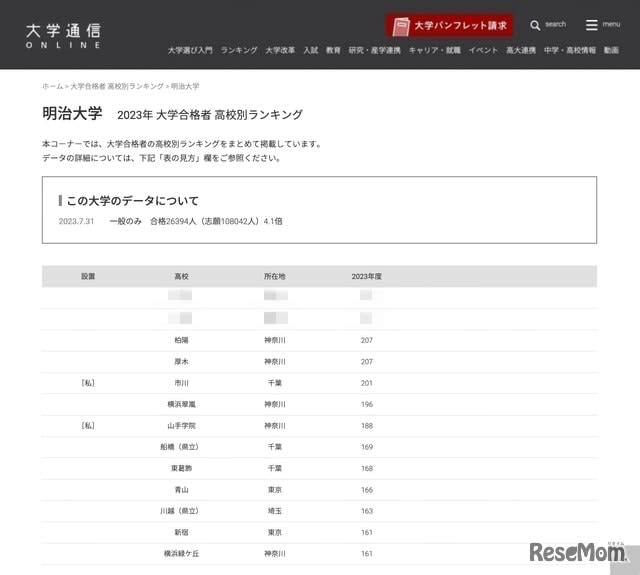This screenshot has height=575, width=640.
Task: Click the 横浜翠嵐 school name
Action: pos(182,404)
